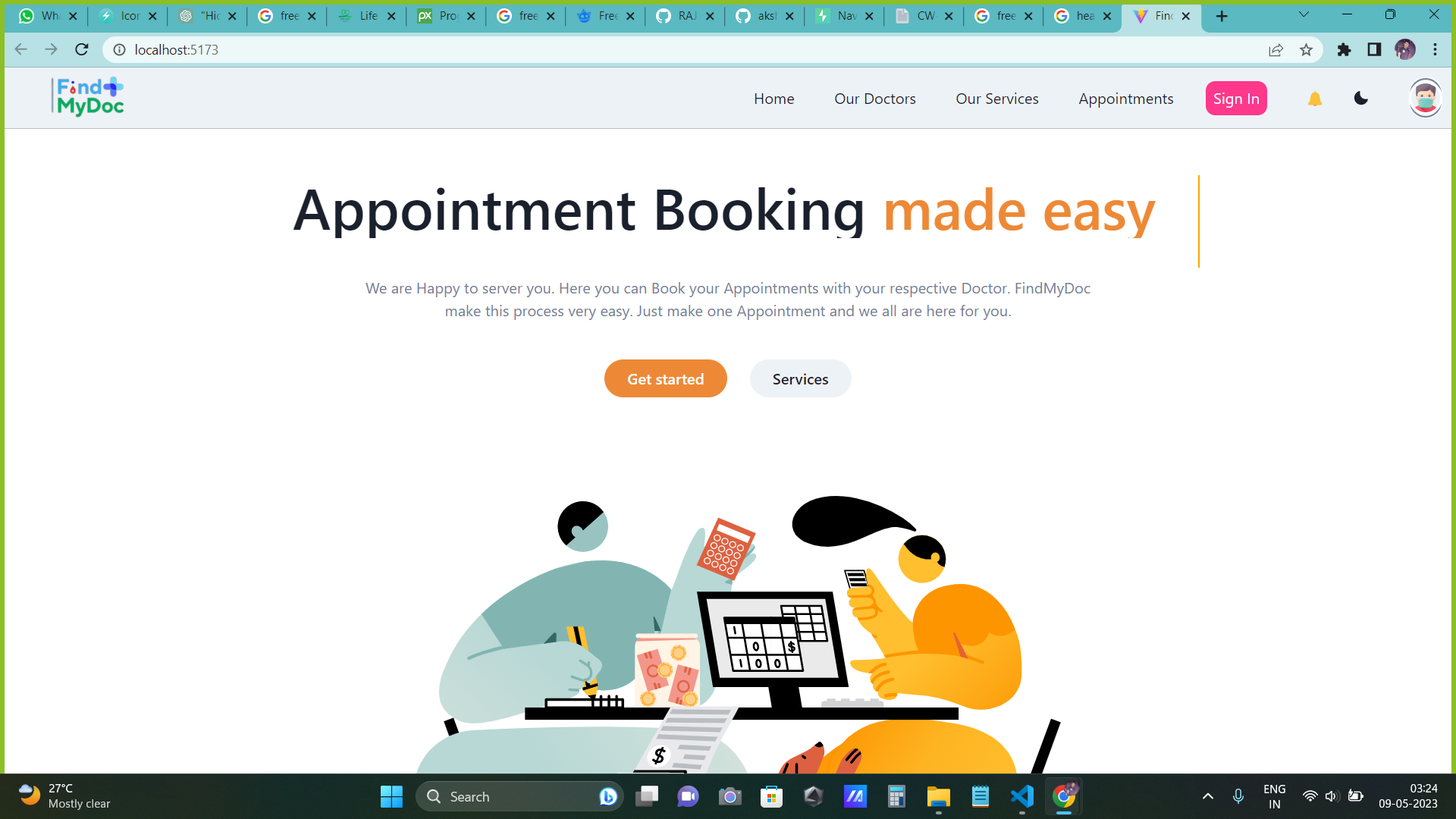Click the grey Services button
Viewport: 1456px width, 819px height.
800,379
